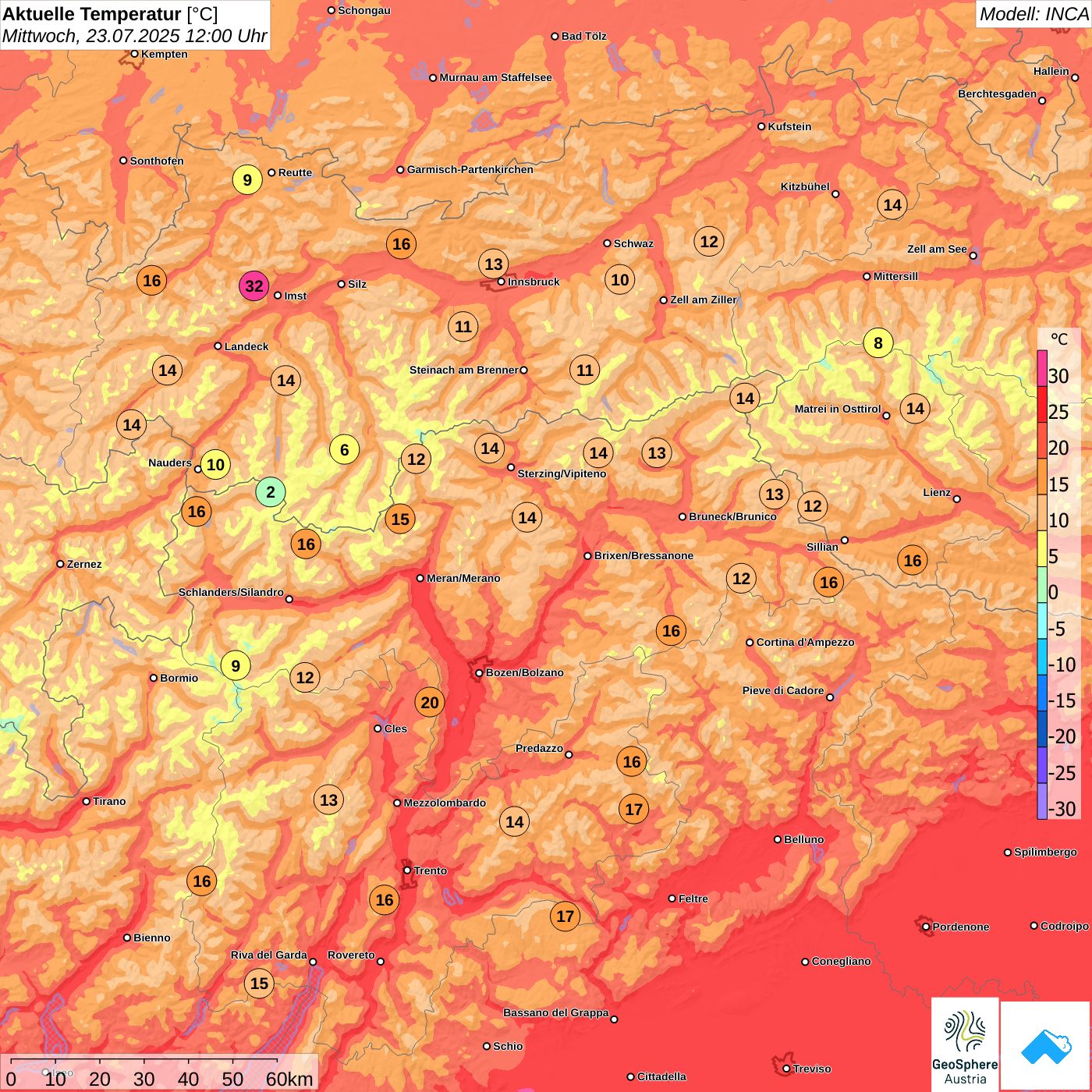Select the 15 degree marker northwest of Meran

point(400,519)
